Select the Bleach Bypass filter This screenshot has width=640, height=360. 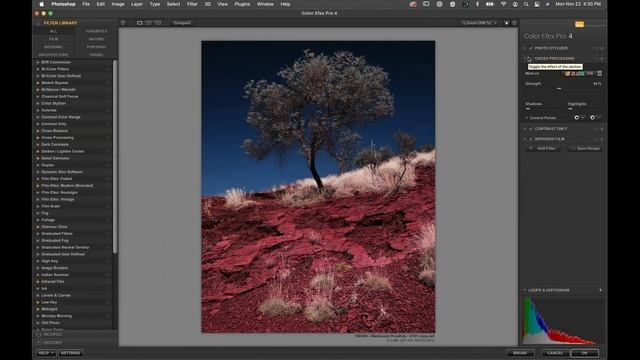[55, 83]
